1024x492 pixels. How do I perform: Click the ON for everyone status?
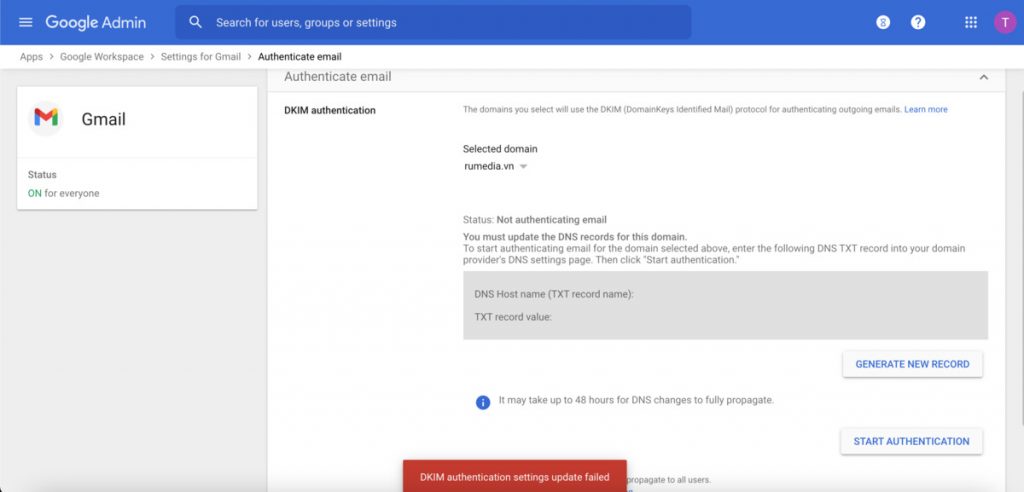click(x=63, y=193)
